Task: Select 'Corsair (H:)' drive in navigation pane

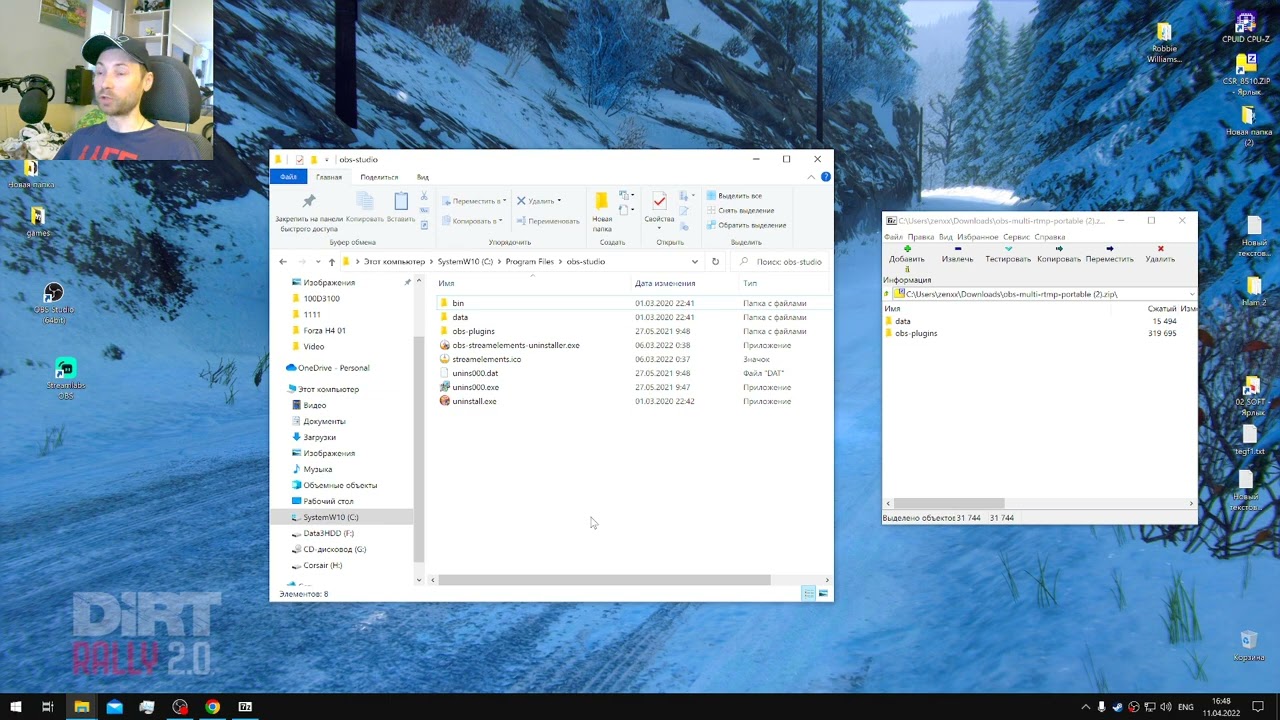Action: coord(322,565)
